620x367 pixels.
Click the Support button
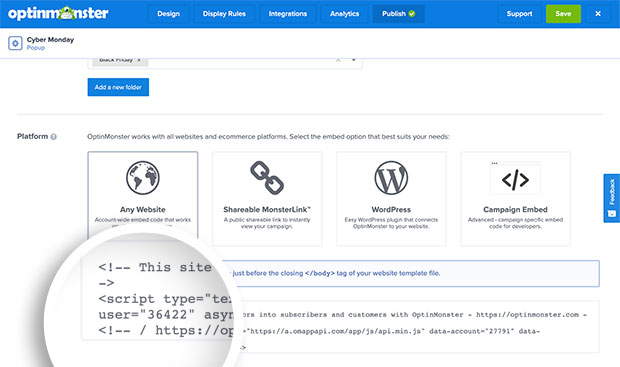[519, 14]
